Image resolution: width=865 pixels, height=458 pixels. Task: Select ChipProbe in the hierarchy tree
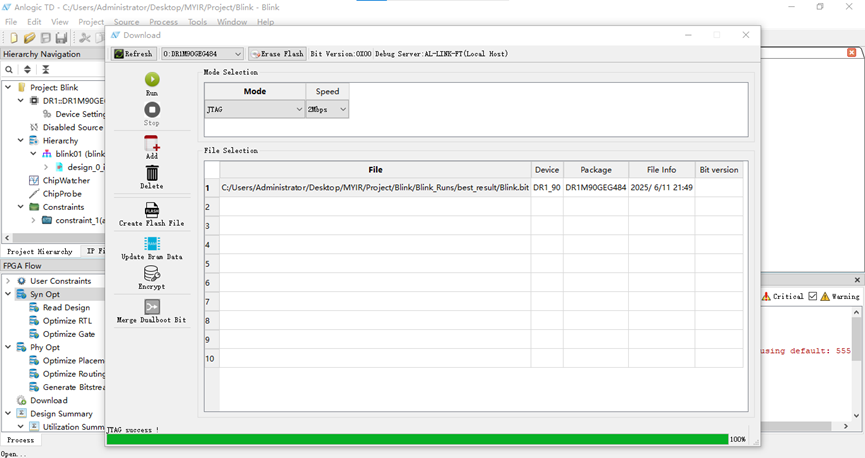62,194
